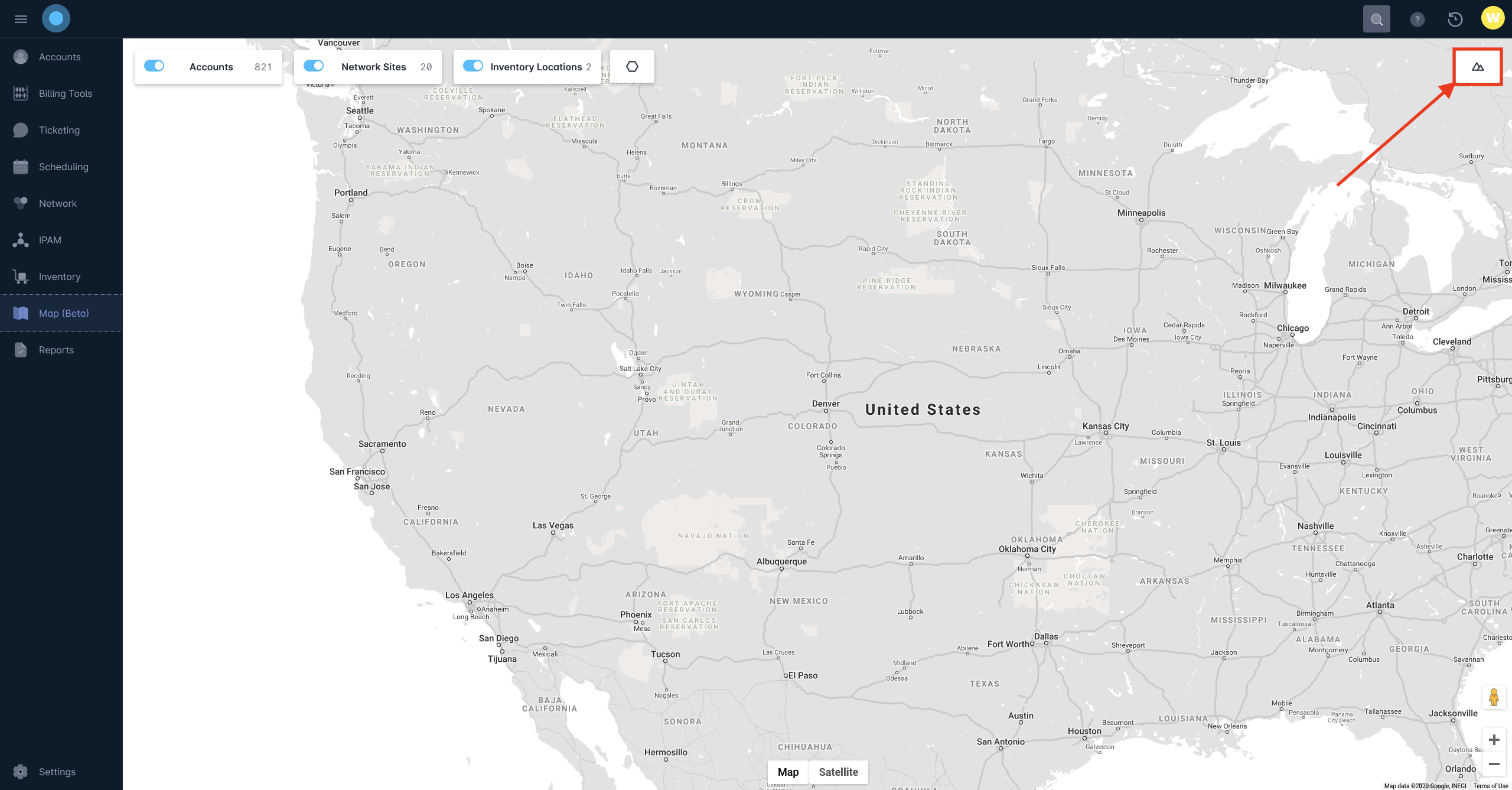
Task: Click the Billing Tools calculator icon
Action: (21, 93)
